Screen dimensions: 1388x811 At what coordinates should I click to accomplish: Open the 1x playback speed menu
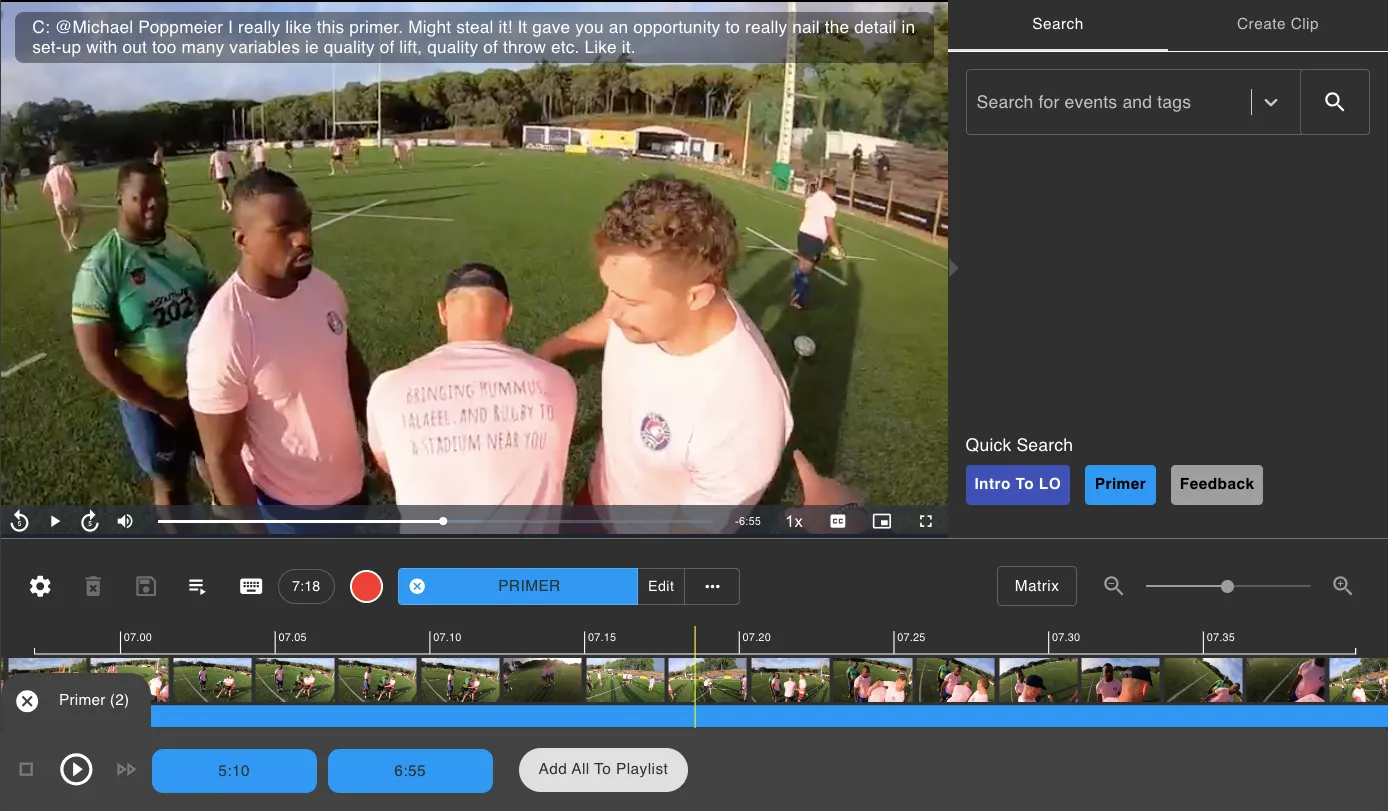pyautogui.click(x=794, y=521)
